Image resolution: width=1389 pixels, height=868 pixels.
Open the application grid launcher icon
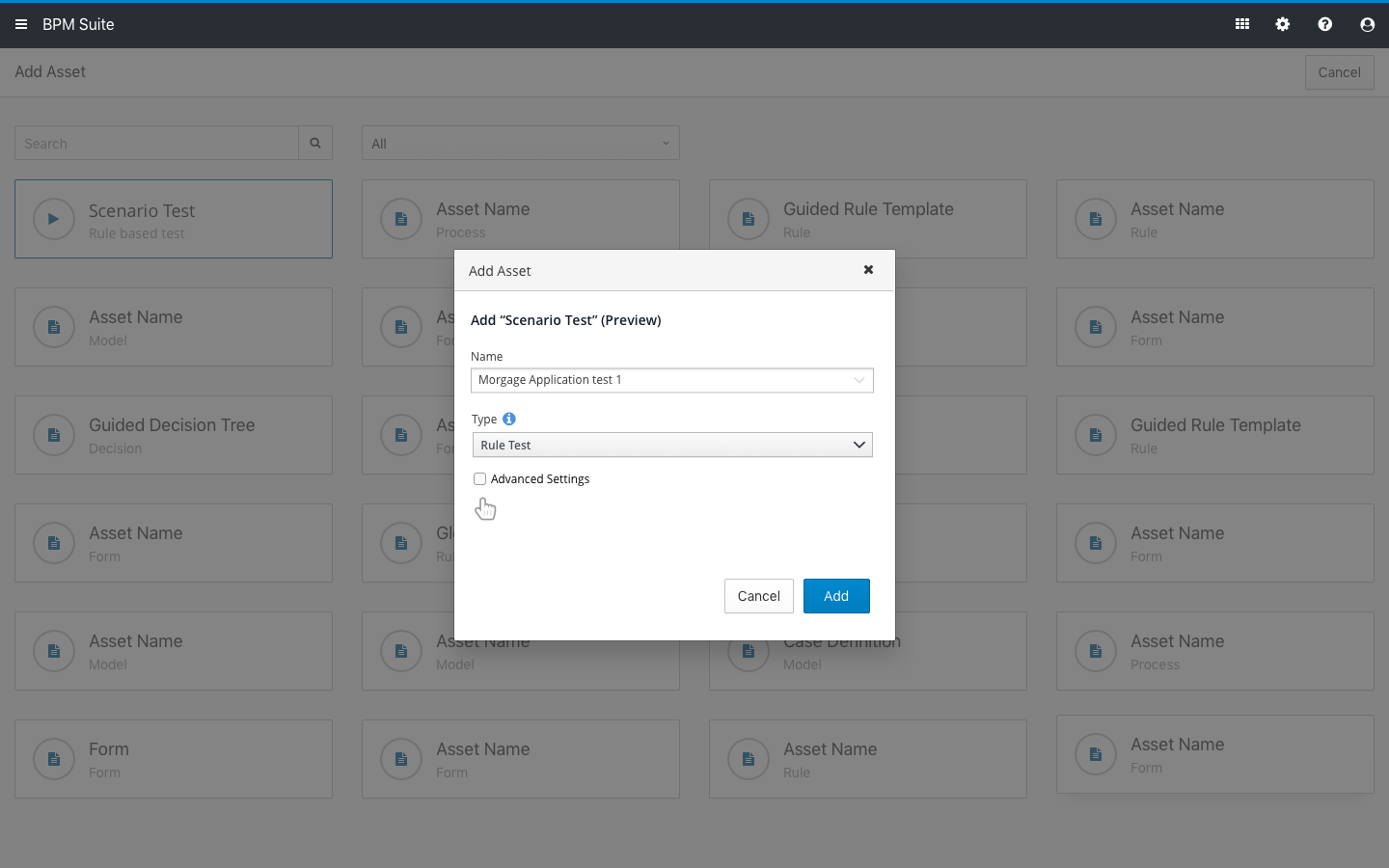pos(1242,24)
